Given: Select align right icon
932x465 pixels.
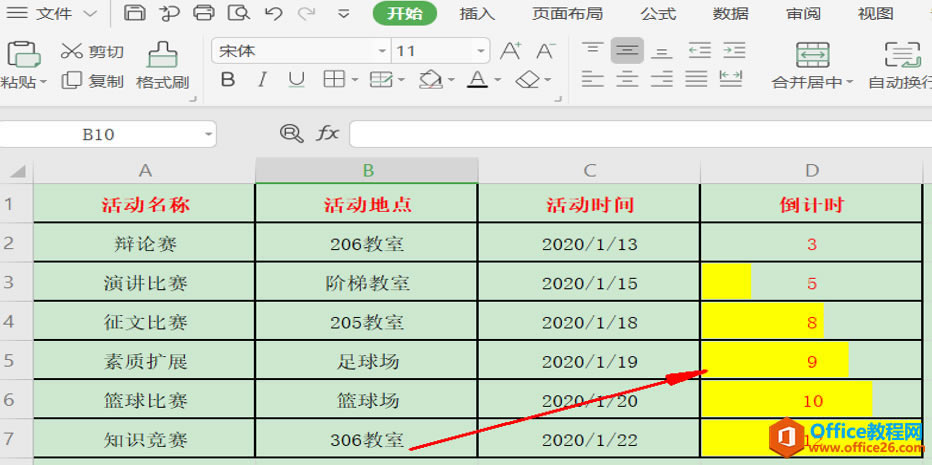Looking at the screenshot, I should tap(662, 79).
